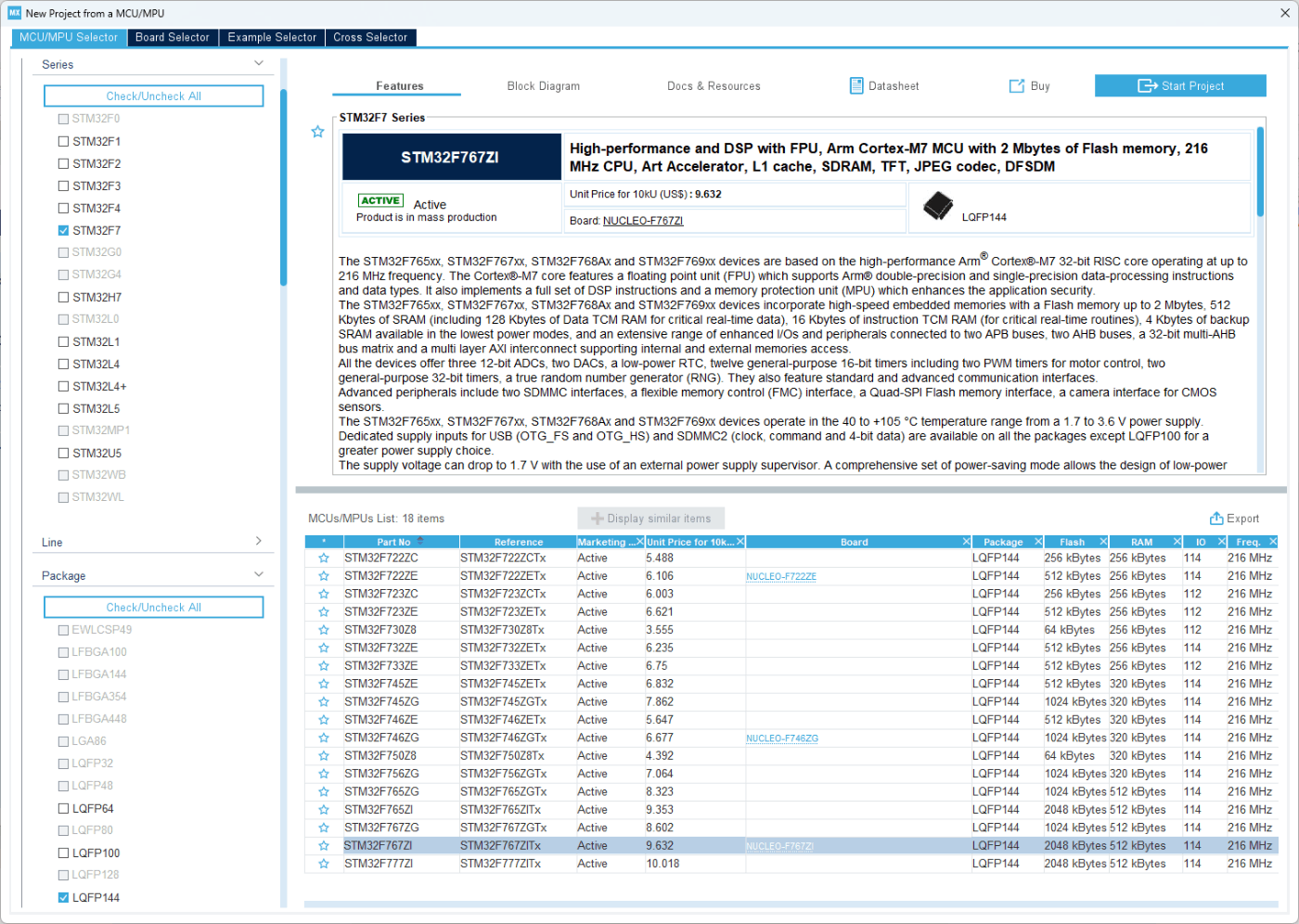Remove the Marketing status column with its X
The image size is (1299, 924).
pos(640,542)
